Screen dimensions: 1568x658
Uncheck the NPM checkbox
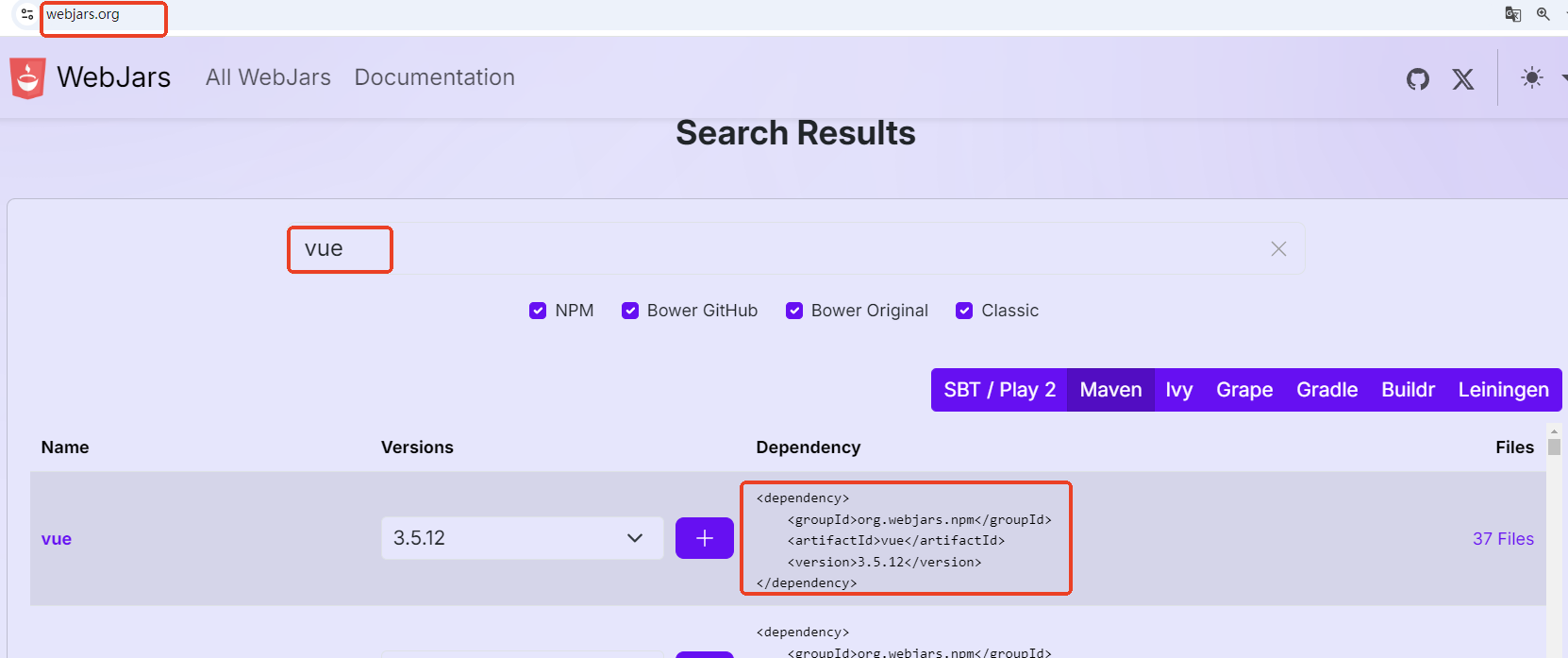(x=538, y=311)
